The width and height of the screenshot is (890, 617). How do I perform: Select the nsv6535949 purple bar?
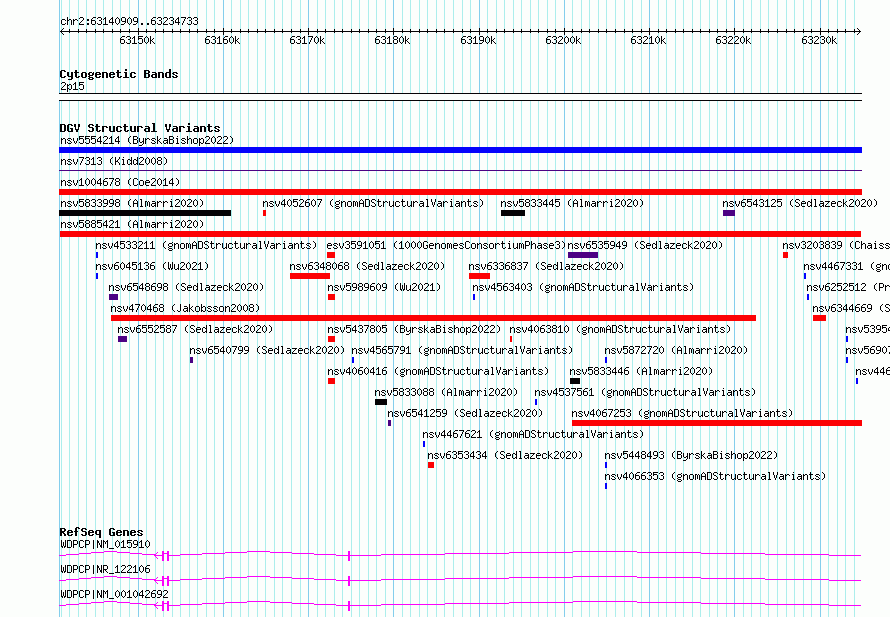click(583, 255)
